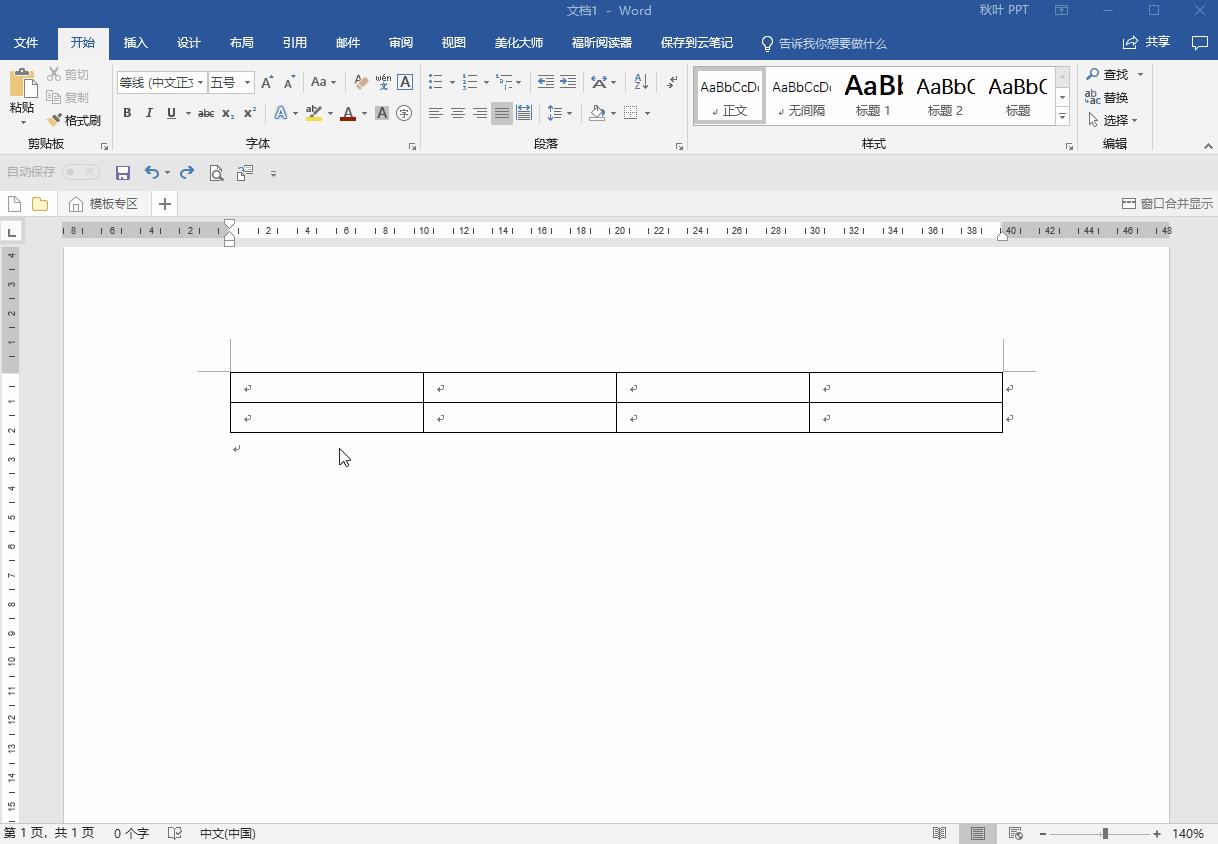Viewport: 1218px width, 844px height.
Task: Apply superscript formatting
Action: click(x=250, y=113)
